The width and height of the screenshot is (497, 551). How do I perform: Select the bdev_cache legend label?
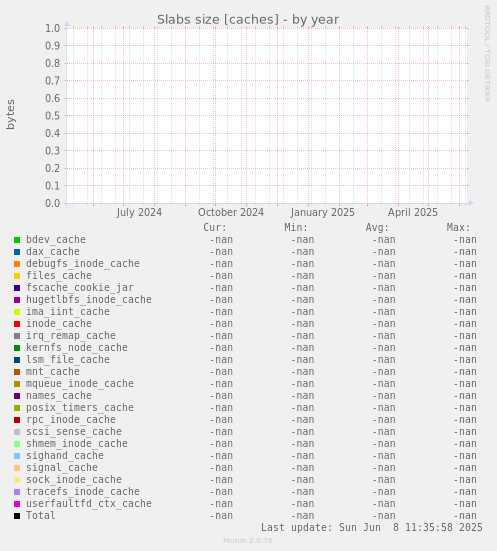tap(56, 240)
